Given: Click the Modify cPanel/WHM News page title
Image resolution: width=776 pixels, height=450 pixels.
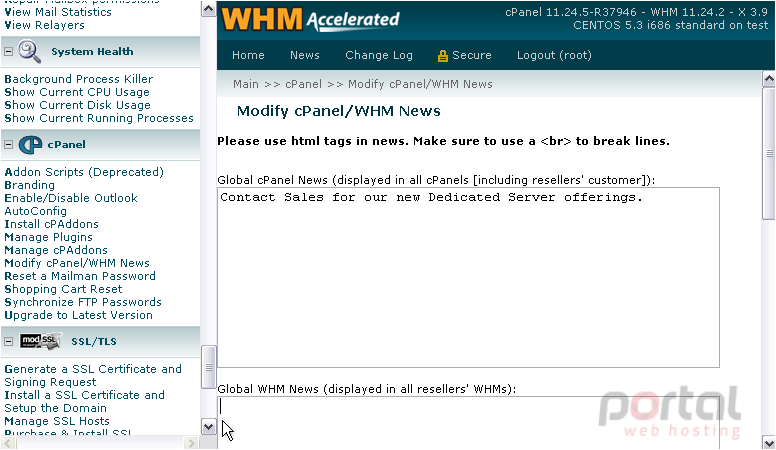Looking at the screenshot, I should point(339,111).
